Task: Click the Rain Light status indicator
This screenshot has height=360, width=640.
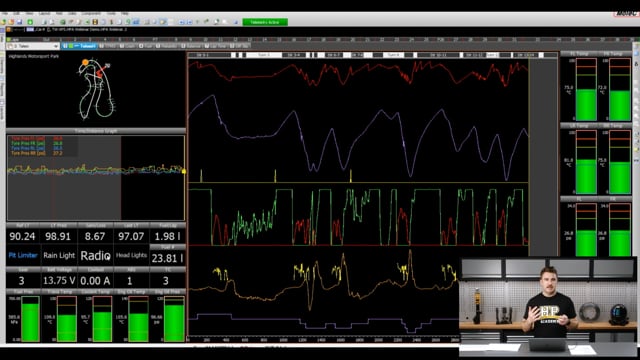Action: pyautogui.click(x=59, y=256)
